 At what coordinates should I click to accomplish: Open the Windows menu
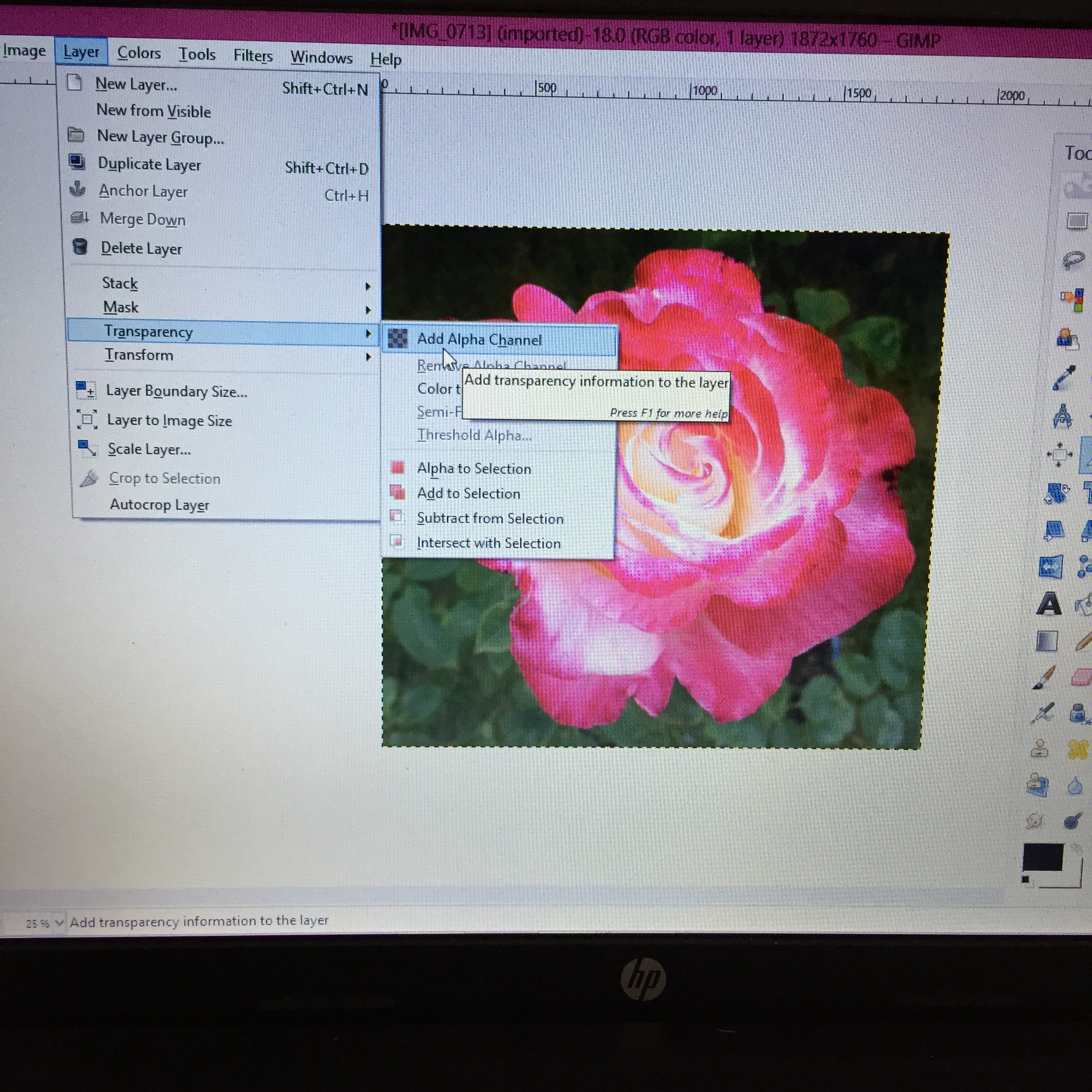(321, 58)
